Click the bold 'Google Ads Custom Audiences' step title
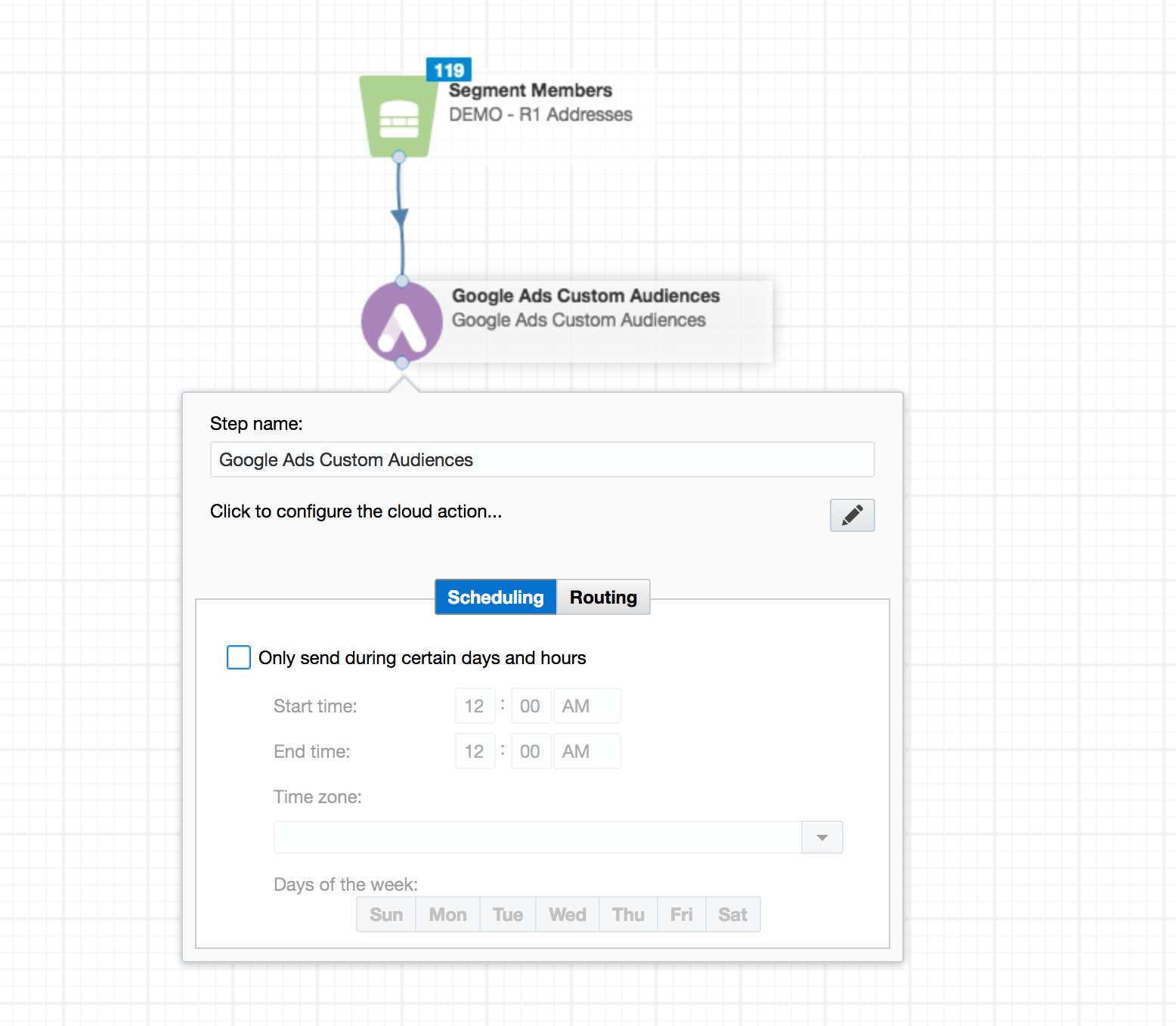 point(586,295)
